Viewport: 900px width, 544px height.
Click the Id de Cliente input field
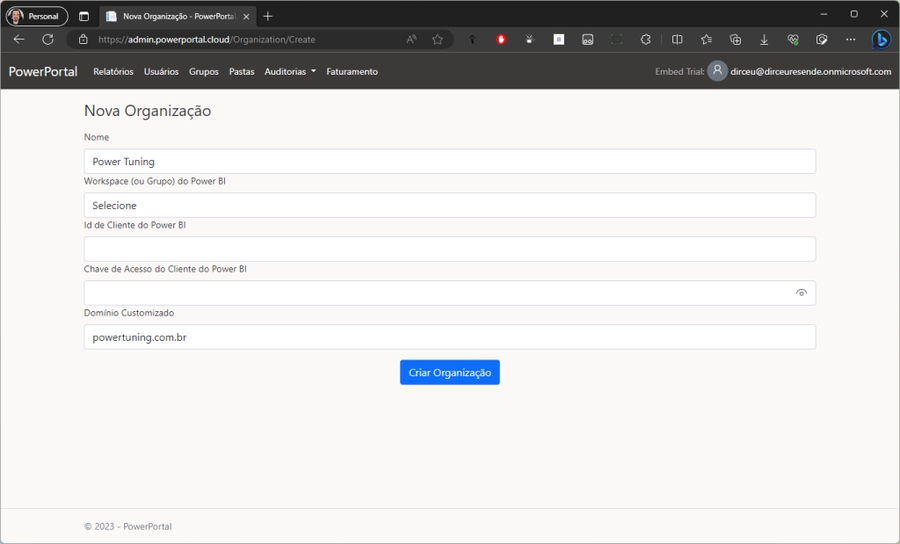coord(449,249)
